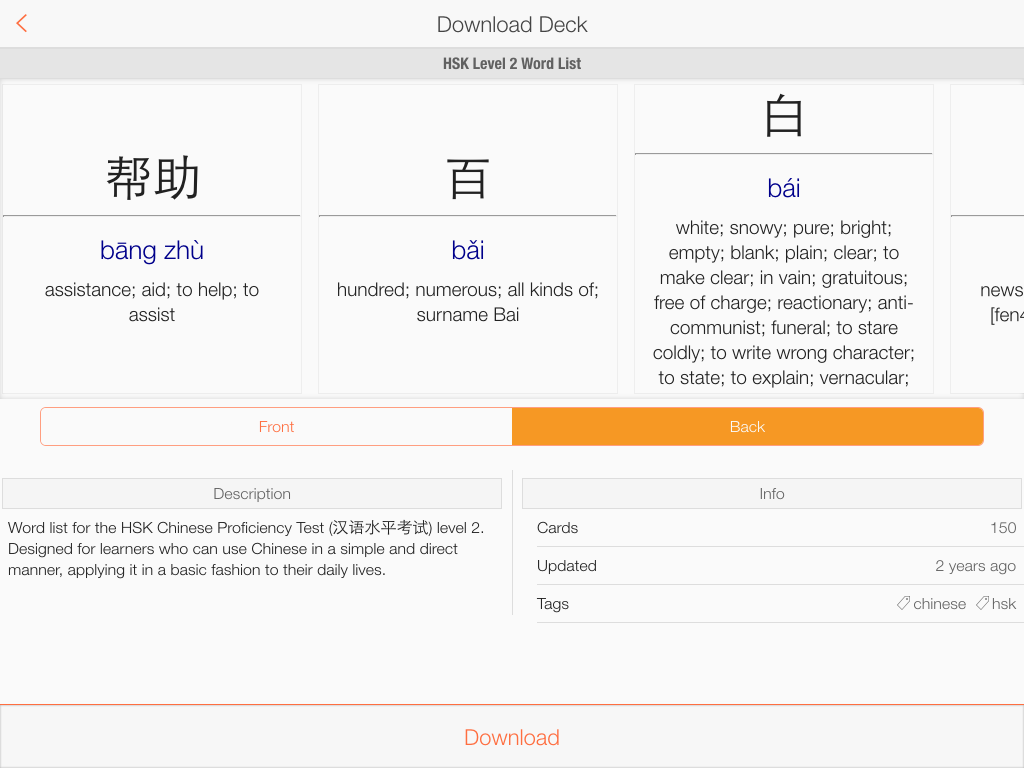Click the chinese tag label
This screenshot has width=1024, height=768.
point(939,604)
